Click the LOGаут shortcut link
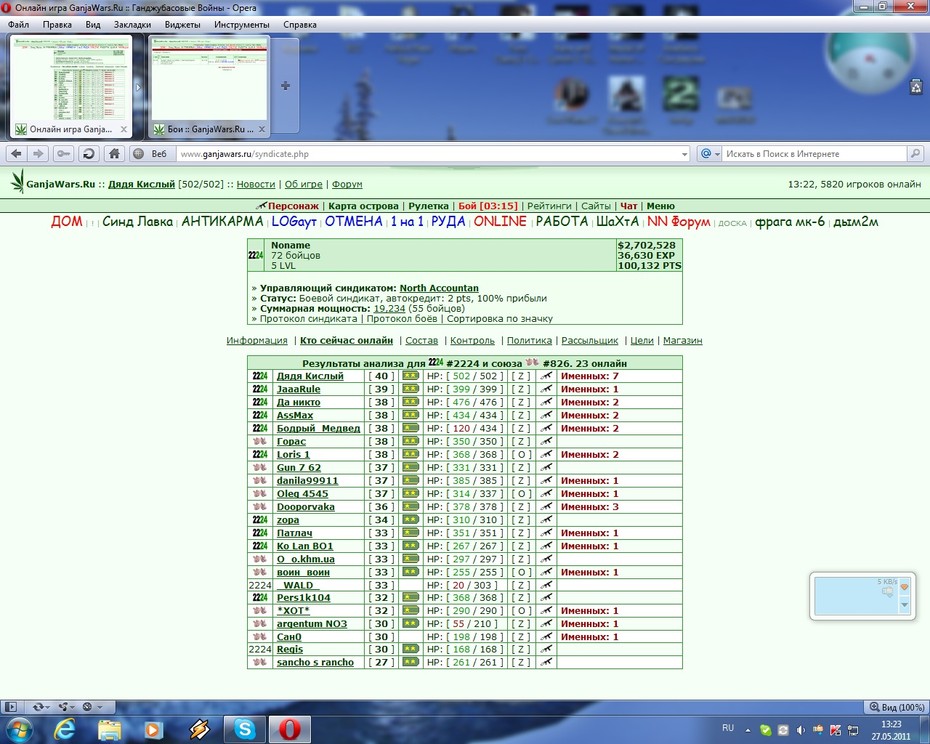The height and width of the screenshot is (744, 930). [x=294, y=221]
